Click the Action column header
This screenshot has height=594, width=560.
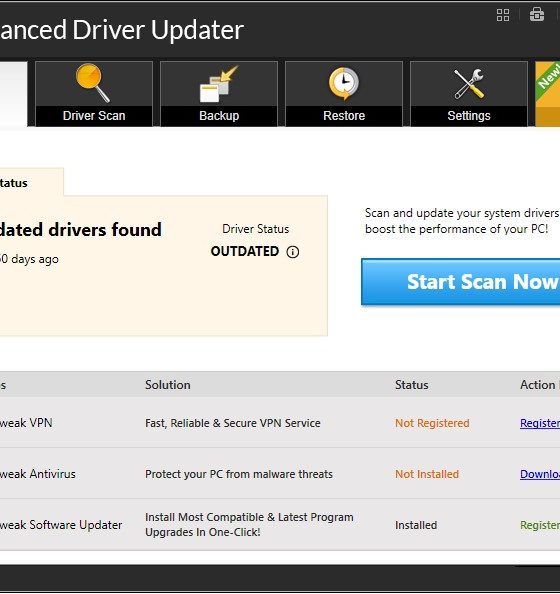tap(540, 385)
